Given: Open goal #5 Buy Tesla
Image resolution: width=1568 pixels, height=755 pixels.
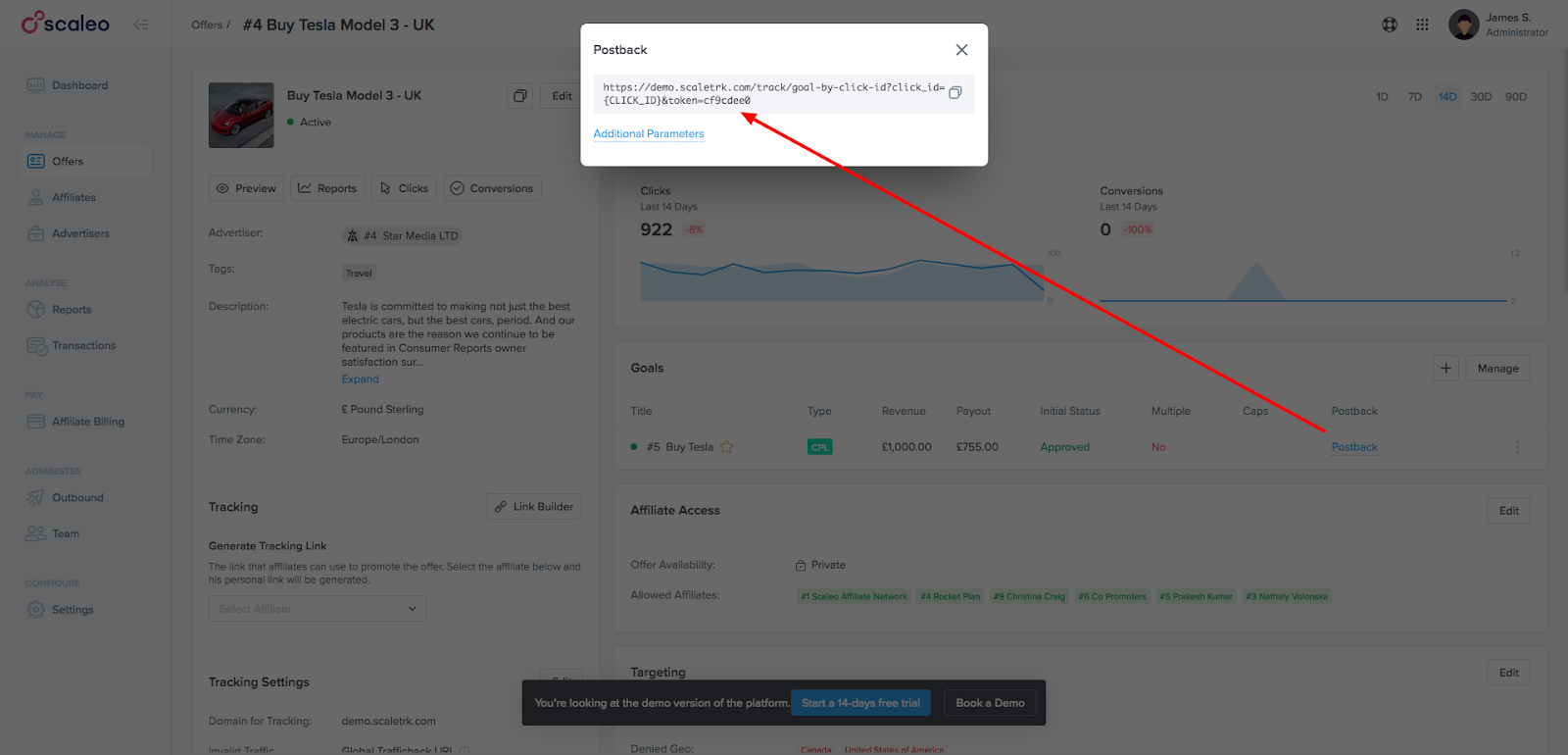Looking at the screenshot, I should (680, 447).
